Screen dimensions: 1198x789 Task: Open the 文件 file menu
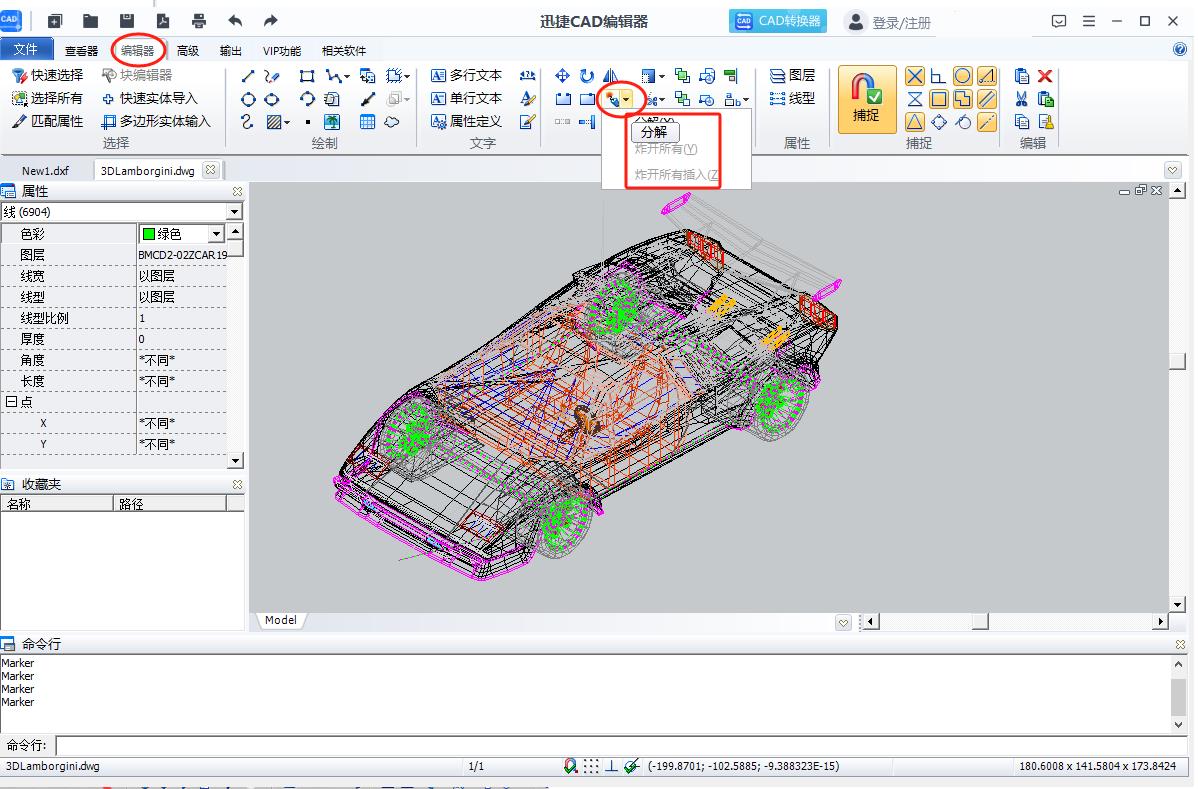(x=26, y=50)
